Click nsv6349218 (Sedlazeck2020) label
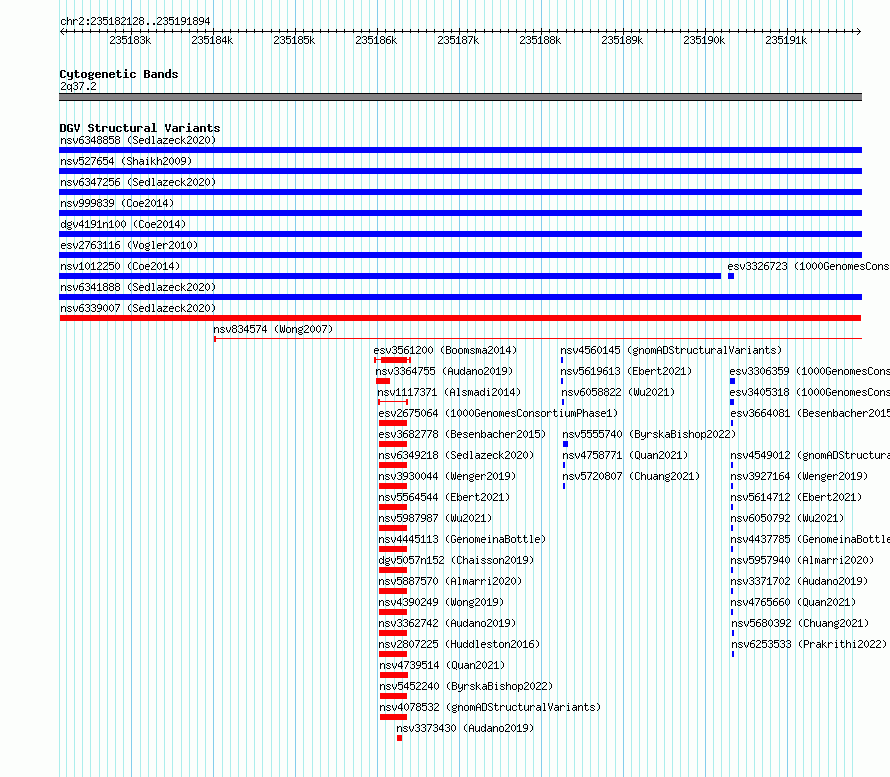This screenshot has height=777, width=890. [x=456, y=455]
